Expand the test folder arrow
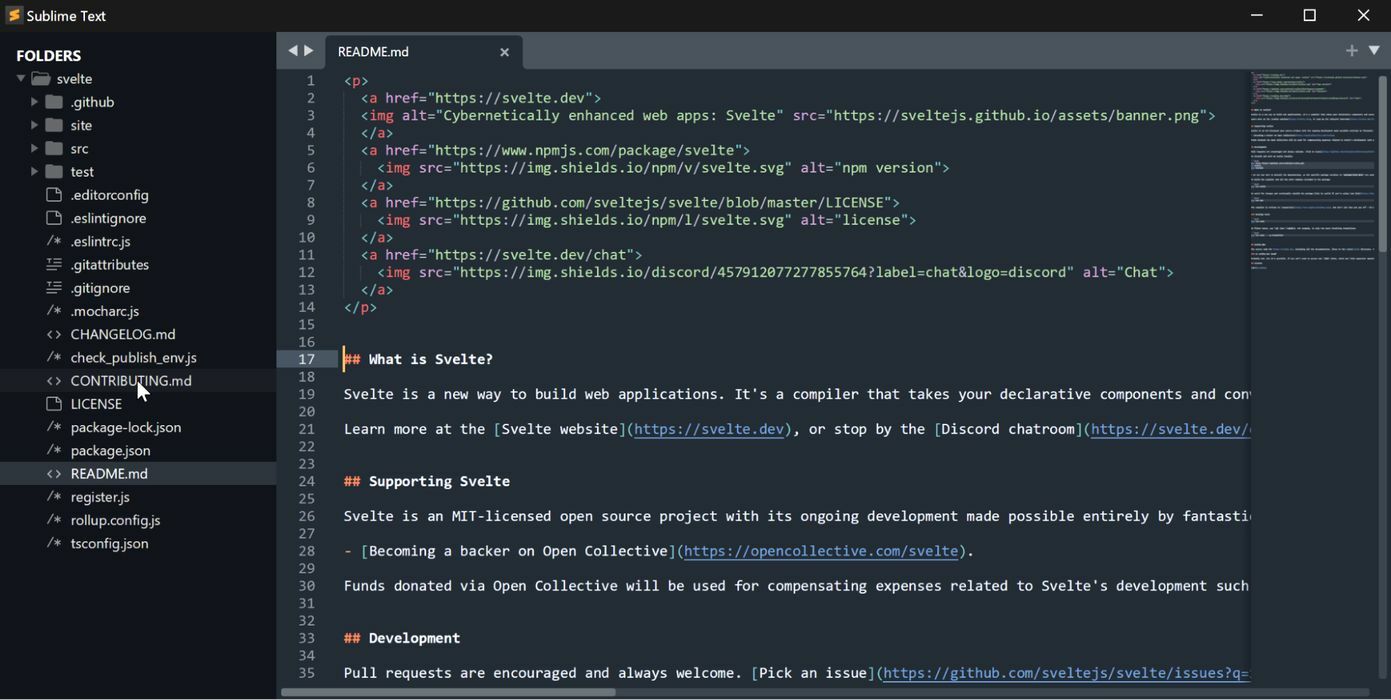 tap(34, 172)
